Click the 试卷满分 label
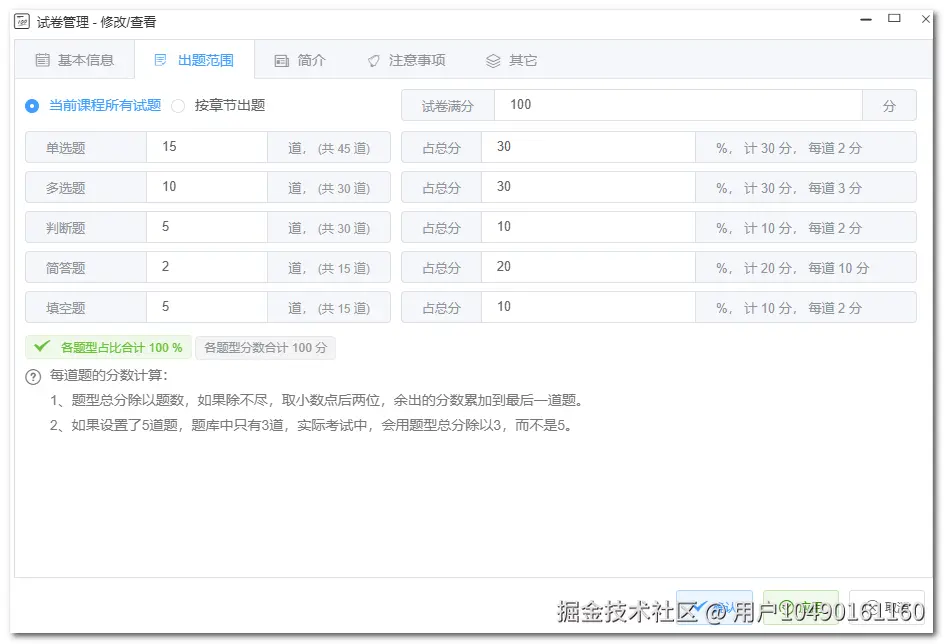Viewport: 944px width, 644px height. [447, 106]
